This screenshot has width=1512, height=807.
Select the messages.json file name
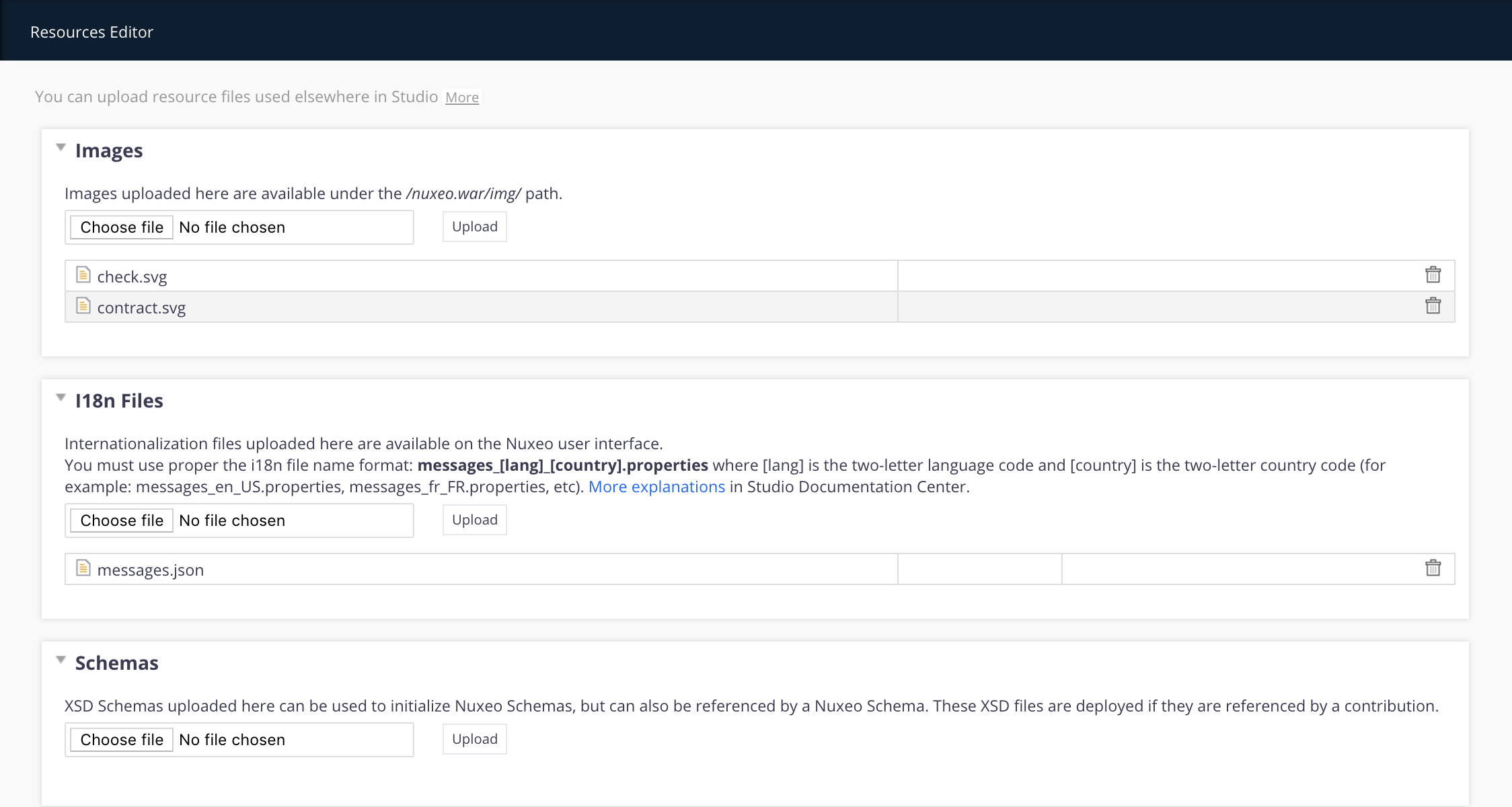[x=151, y=570]
